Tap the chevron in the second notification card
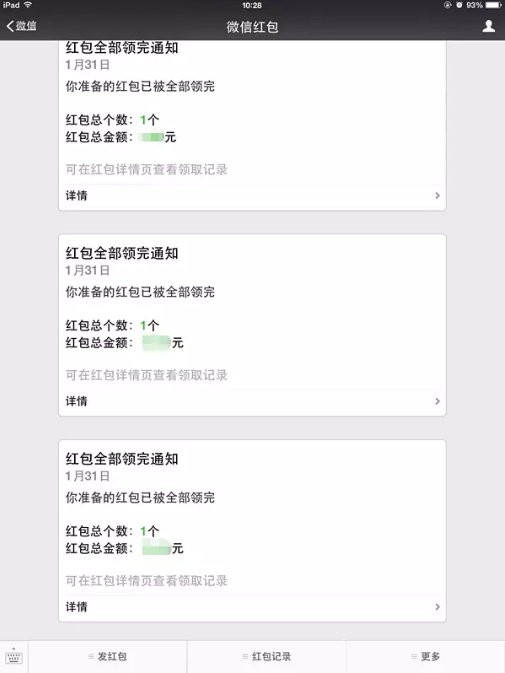The image size is (505, 673). (437, 401)
